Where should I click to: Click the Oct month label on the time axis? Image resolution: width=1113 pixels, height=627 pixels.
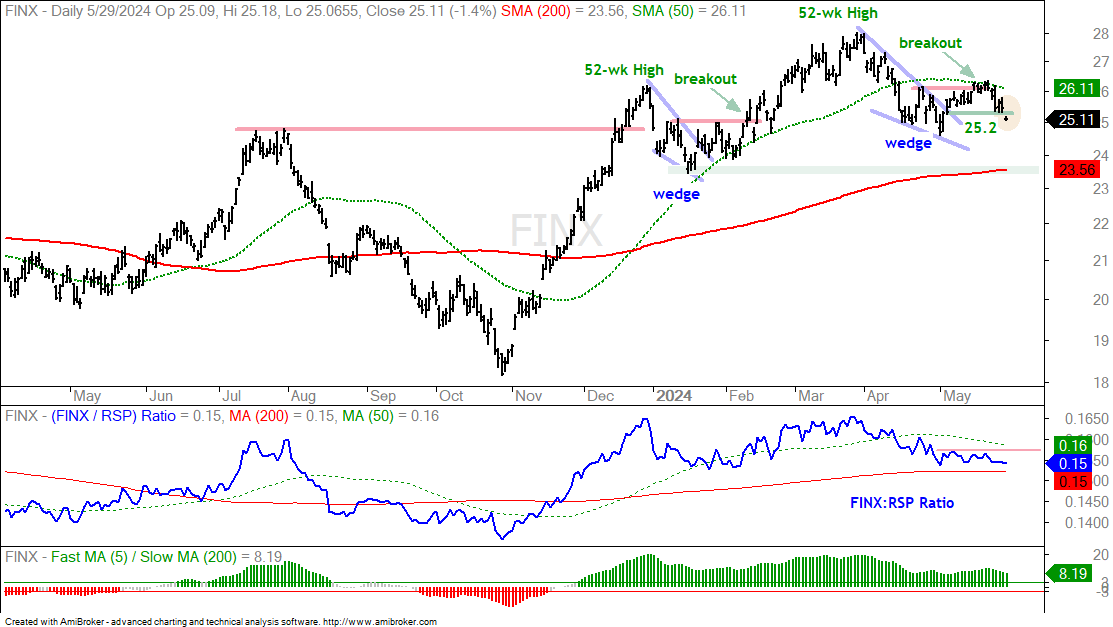(451, 396)
